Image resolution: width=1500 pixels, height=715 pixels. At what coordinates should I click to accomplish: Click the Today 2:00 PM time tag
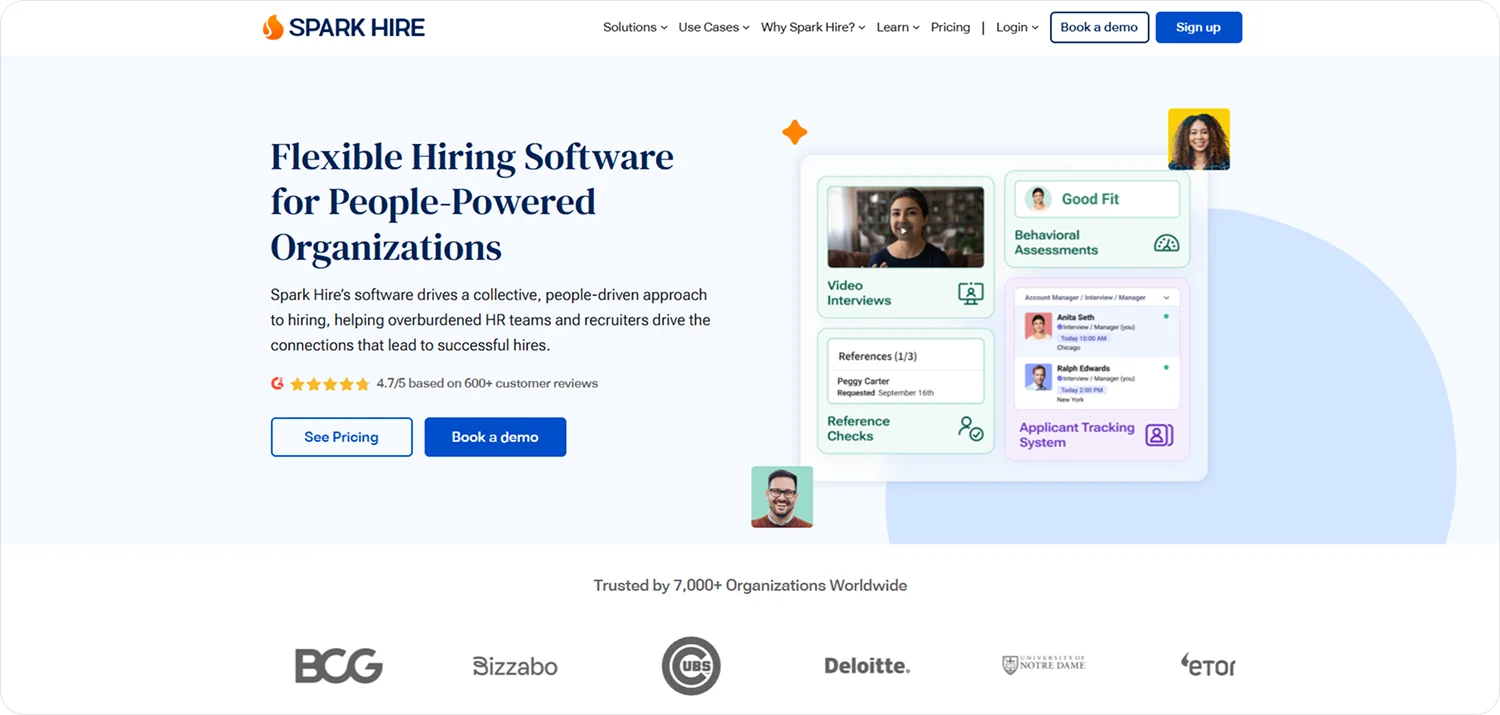pos(1081,389)
